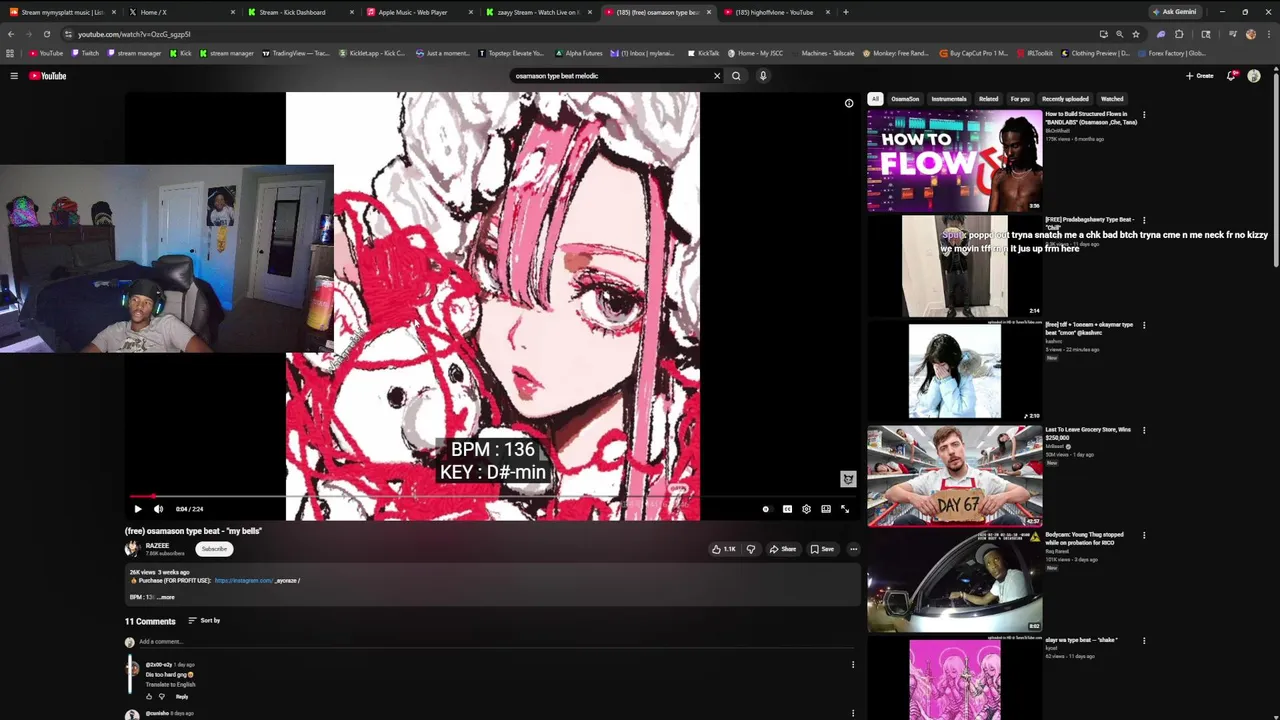Select the Related filter chip

tap(989, 99)
